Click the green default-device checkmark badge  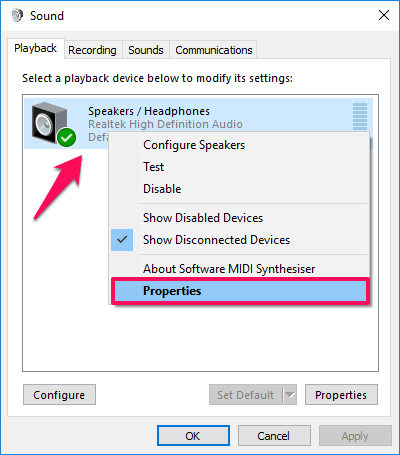[x=66, y=137]
